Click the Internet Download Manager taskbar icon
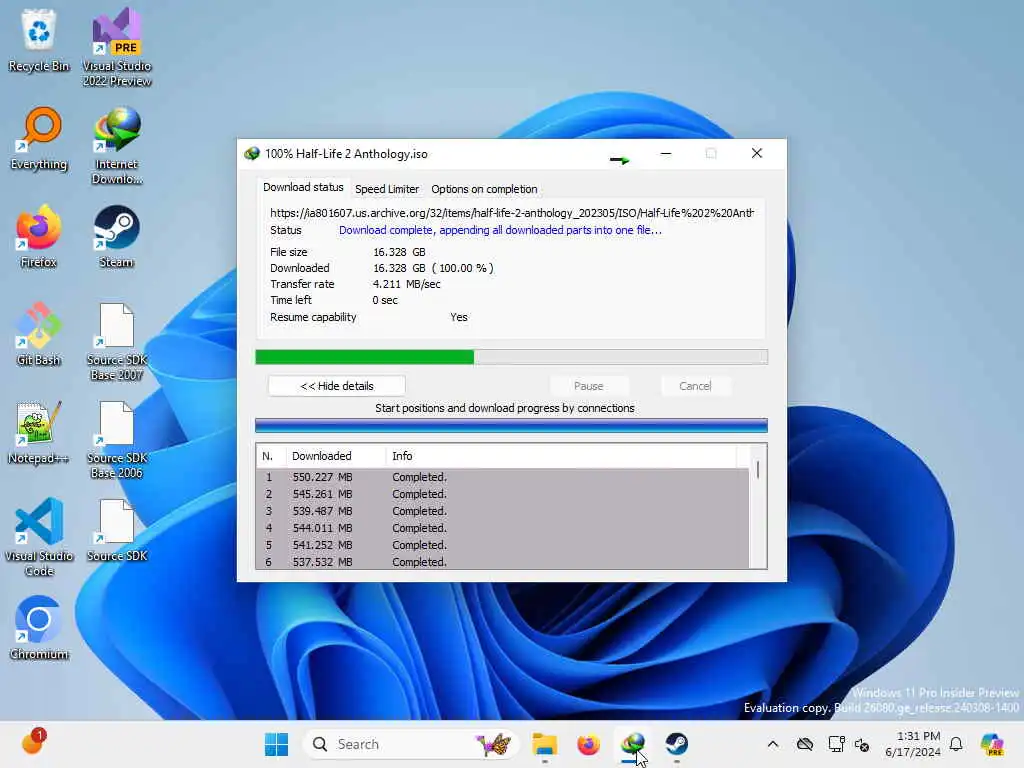 [x=633, y=744]
